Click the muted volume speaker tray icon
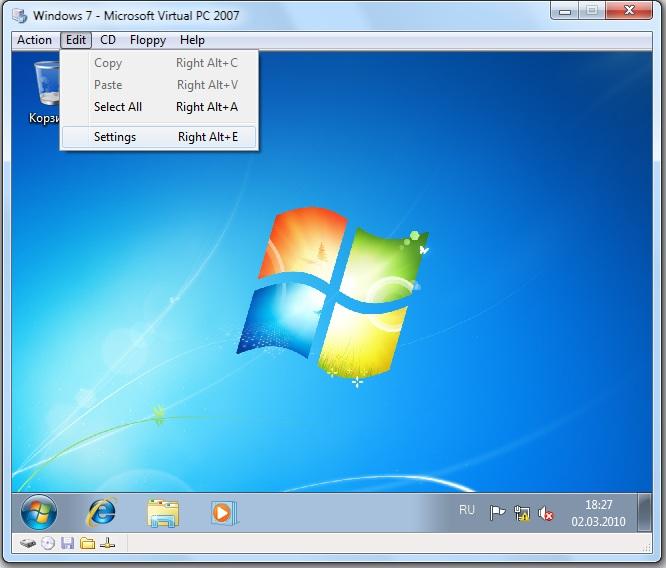The image size is (666, 568). (x=546, y=513)
